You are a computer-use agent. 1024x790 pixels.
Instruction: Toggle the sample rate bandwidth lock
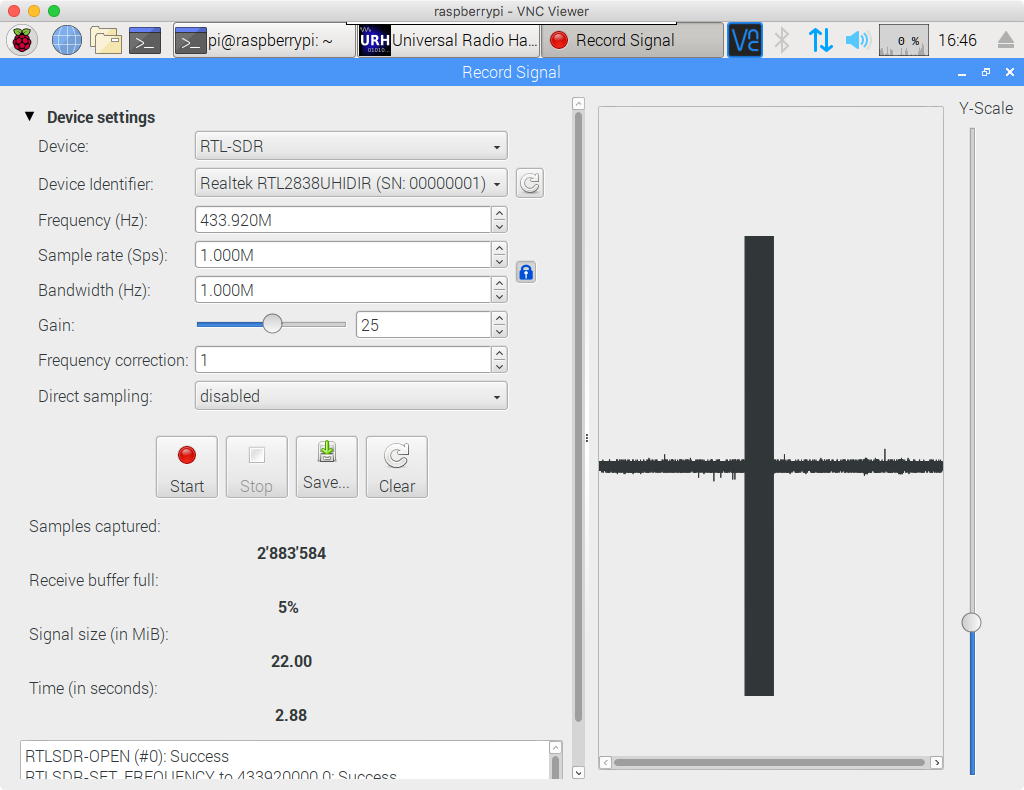click(x=526, y=272)
